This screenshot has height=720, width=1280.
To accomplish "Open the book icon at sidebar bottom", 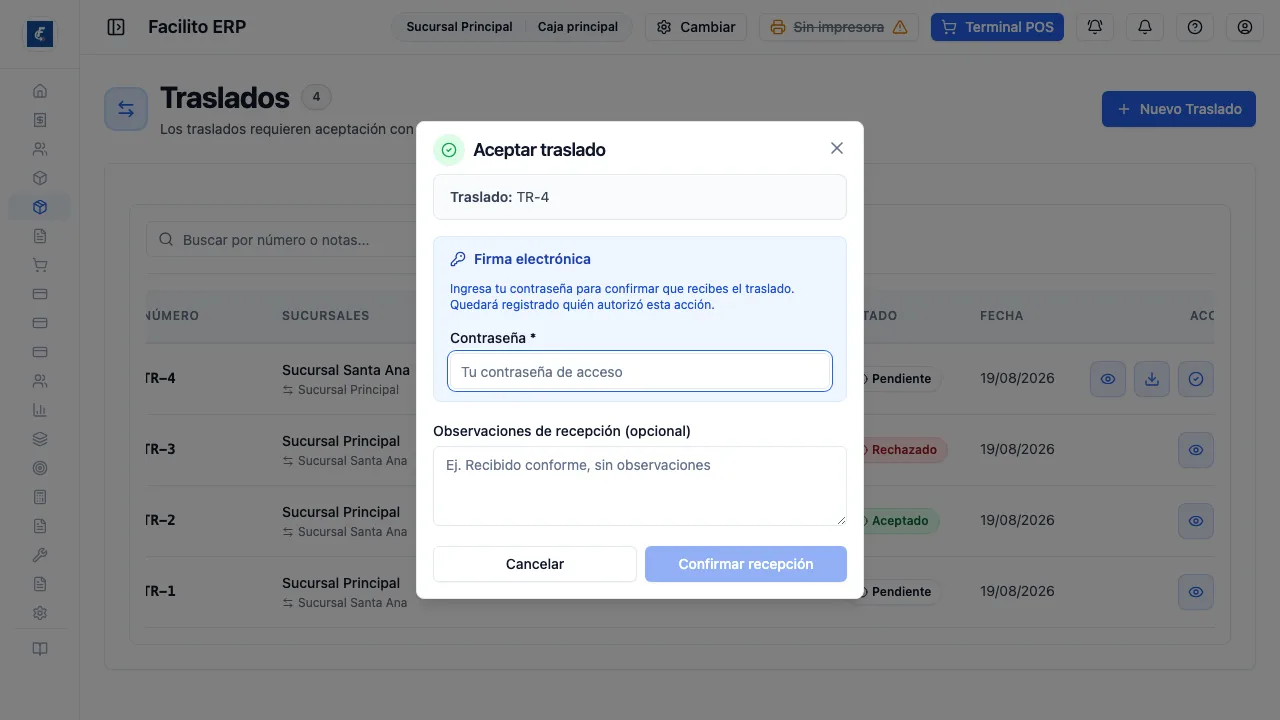I will [40, 649].
